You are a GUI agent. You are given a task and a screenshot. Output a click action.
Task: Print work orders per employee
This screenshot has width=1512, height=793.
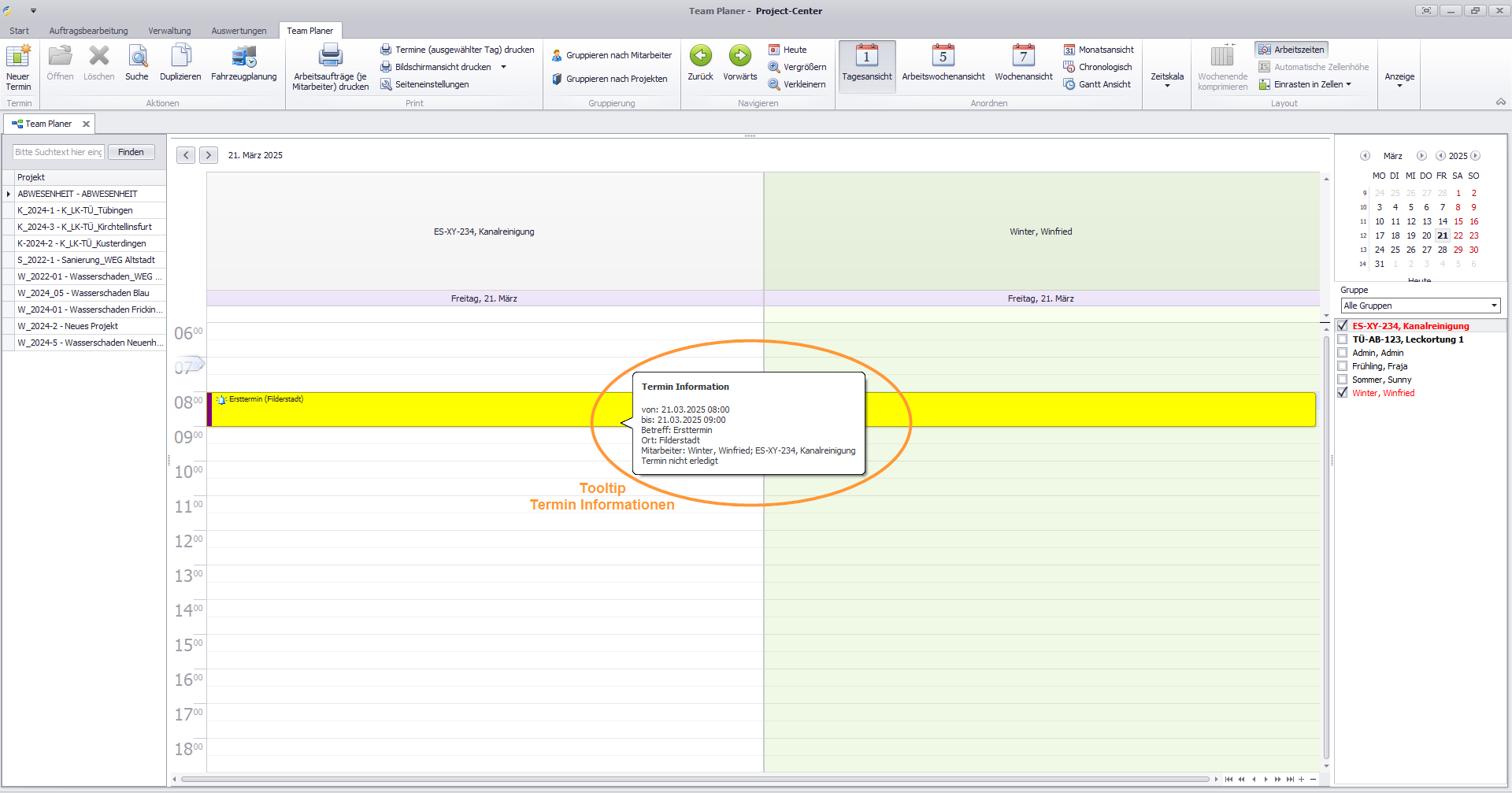[330, 66]
